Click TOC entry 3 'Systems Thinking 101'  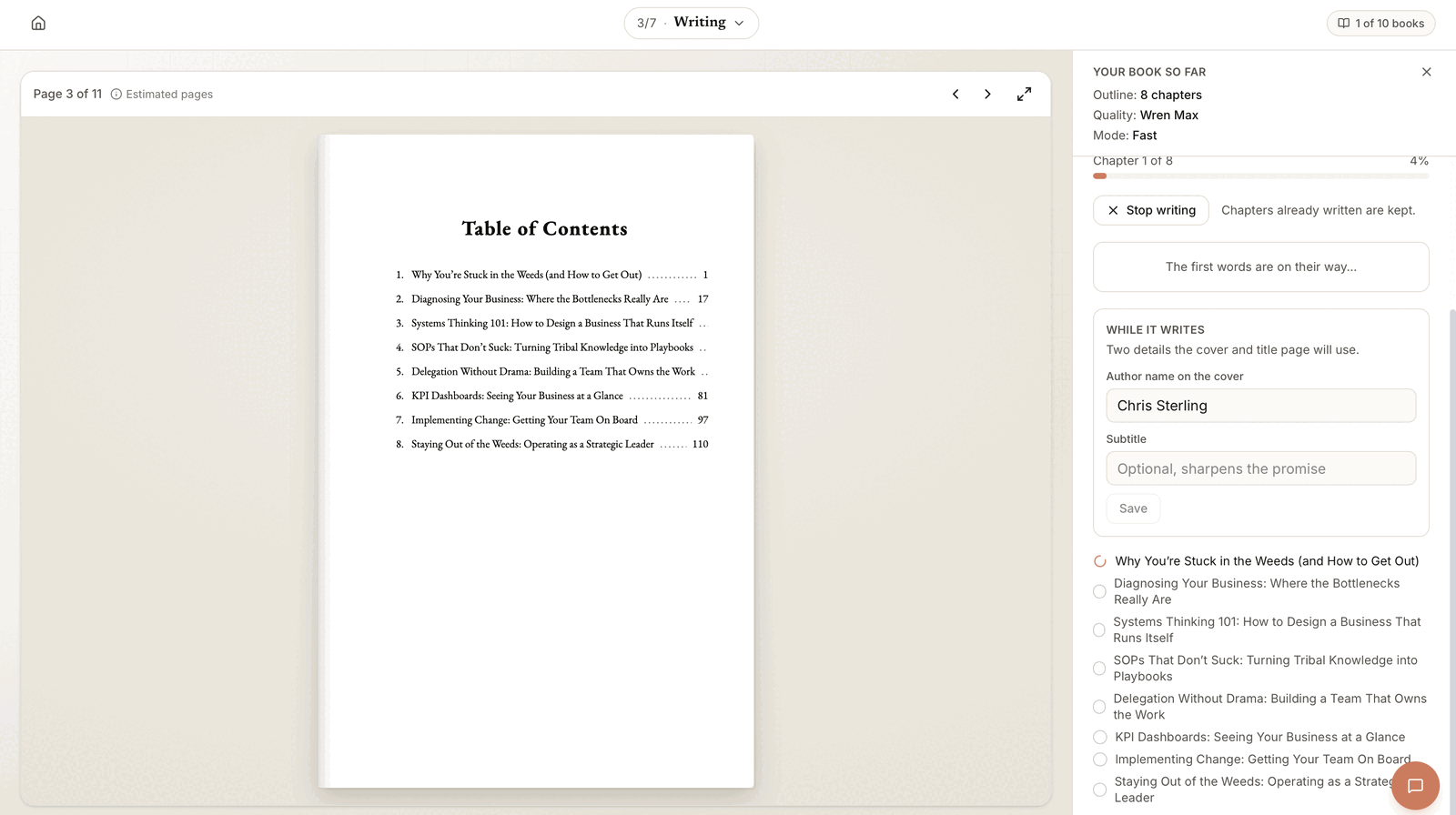551,323
